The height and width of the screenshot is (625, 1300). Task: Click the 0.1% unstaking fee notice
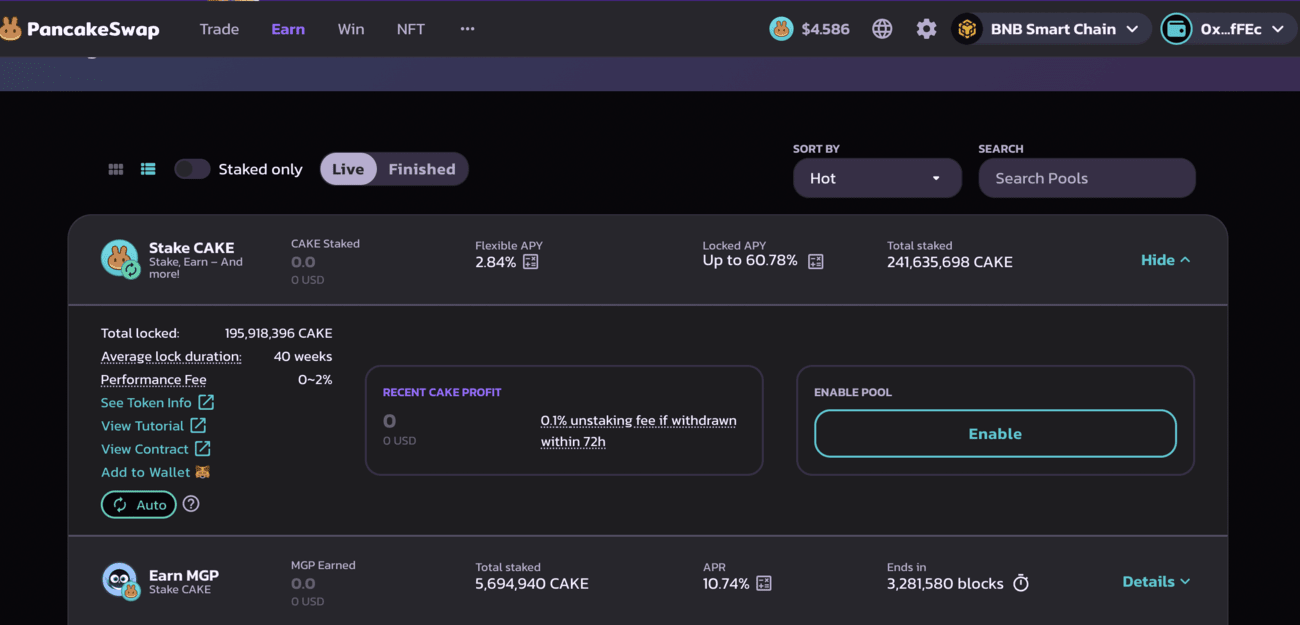pos(639,431)
